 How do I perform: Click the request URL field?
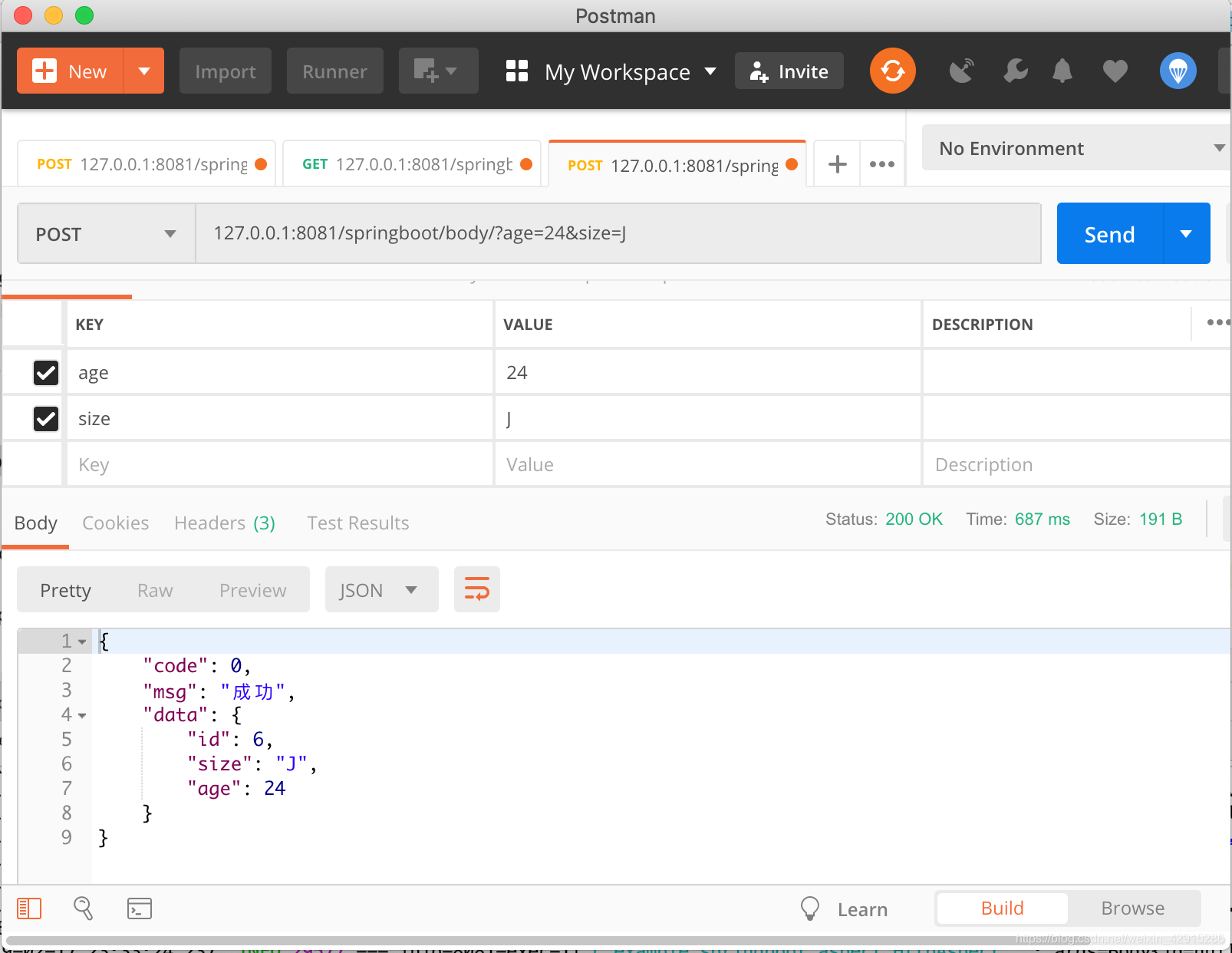tap(618, 233)
